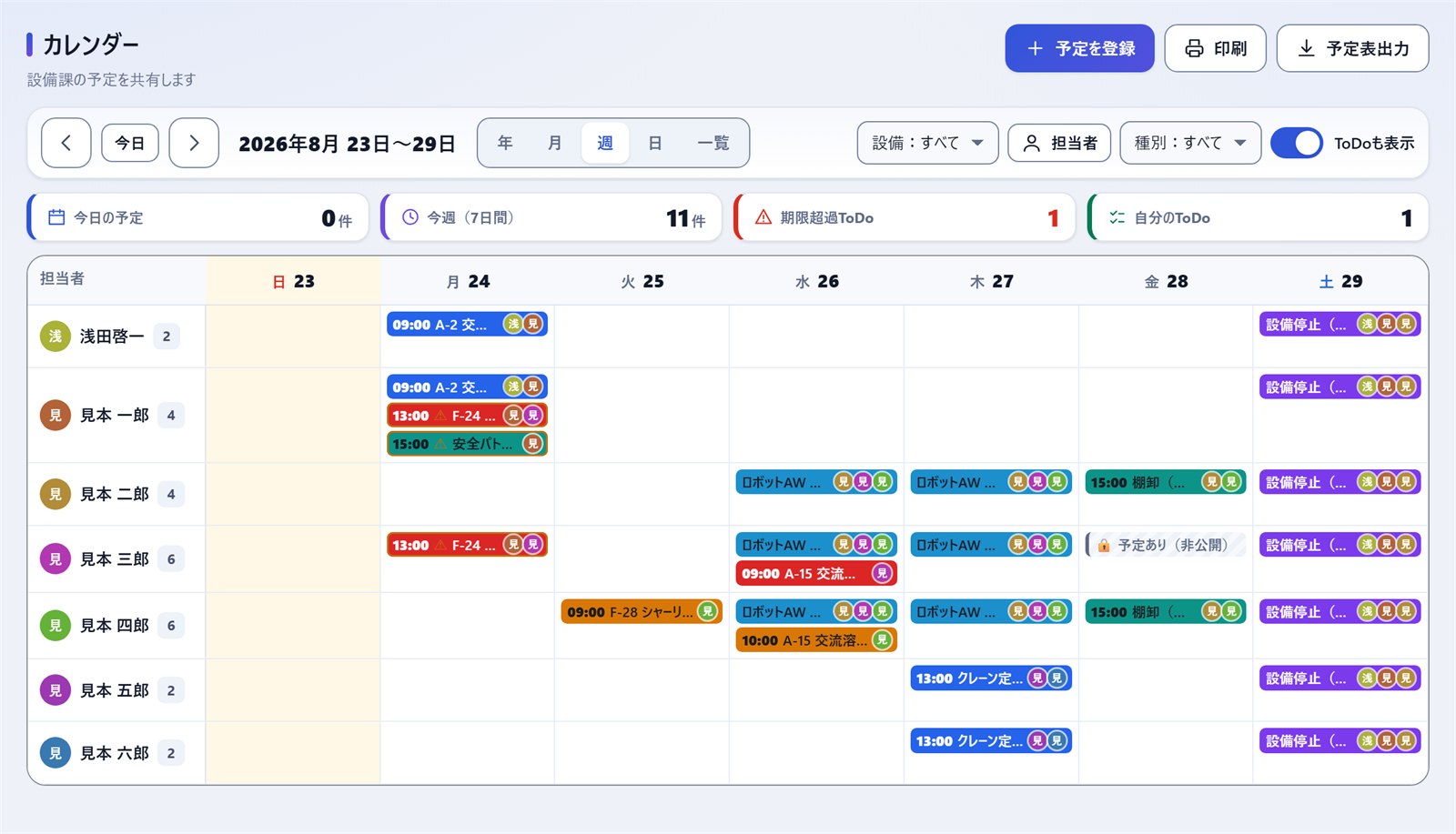Open 見本 一郎's 15:00 安全パト event
The height and width of the screenshot is (834, 1456).
tap(467, 444)
